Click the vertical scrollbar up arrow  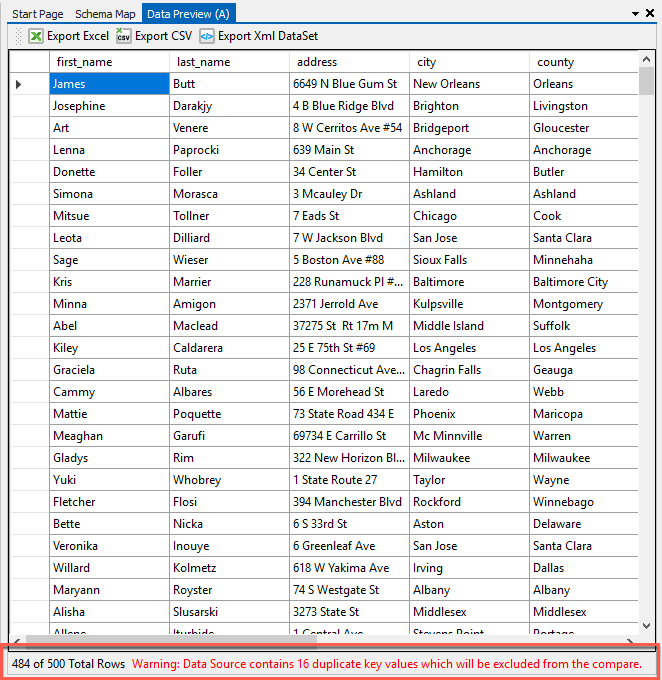tap(646, 59)
